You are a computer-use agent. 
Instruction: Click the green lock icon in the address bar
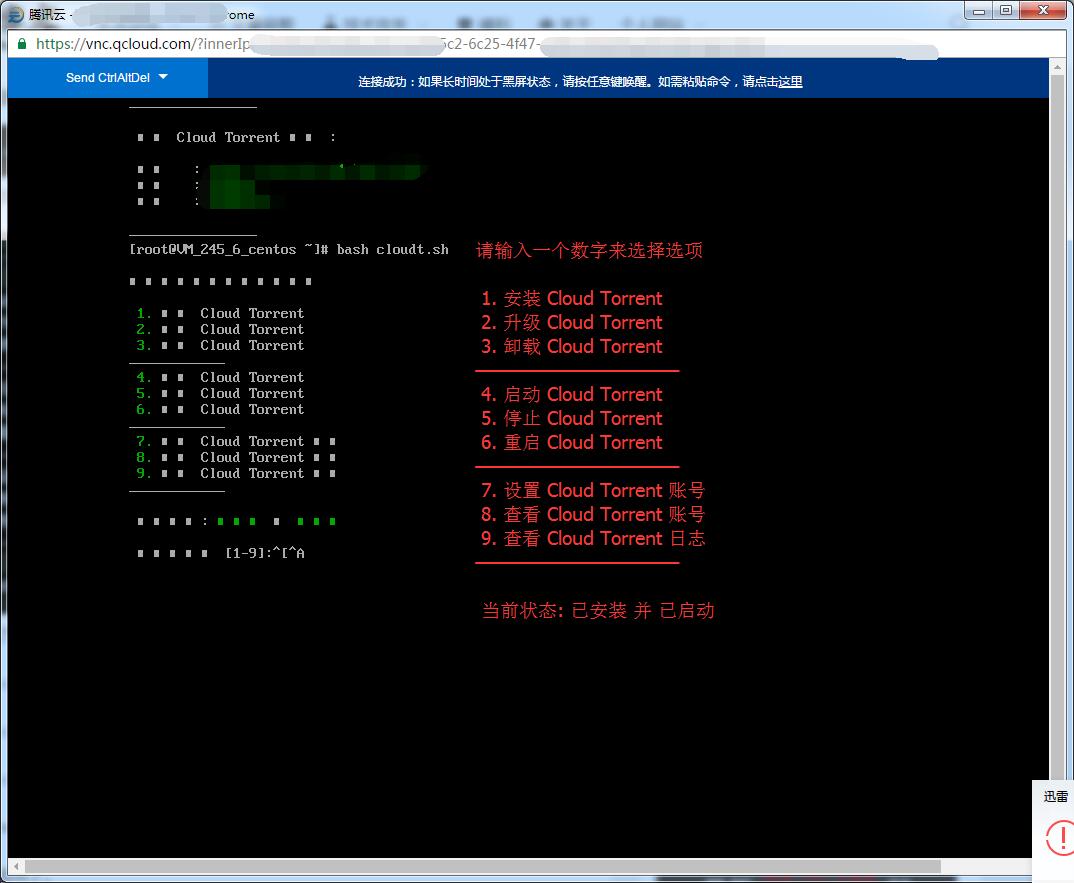pyautogui.click(x=22, y=44)
